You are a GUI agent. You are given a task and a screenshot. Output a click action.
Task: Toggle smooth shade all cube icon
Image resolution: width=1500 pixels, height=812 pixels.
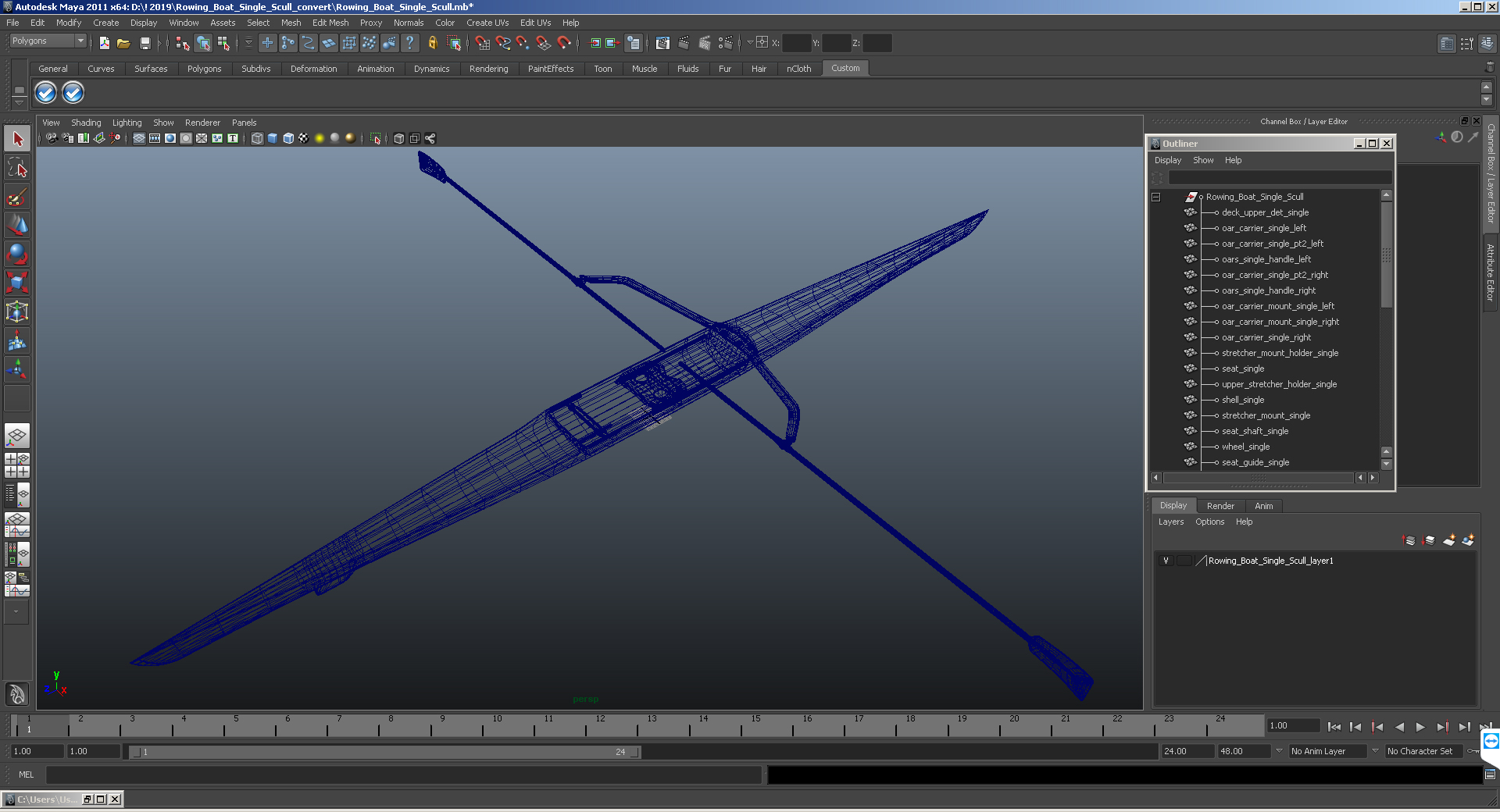tap(273, 138)
